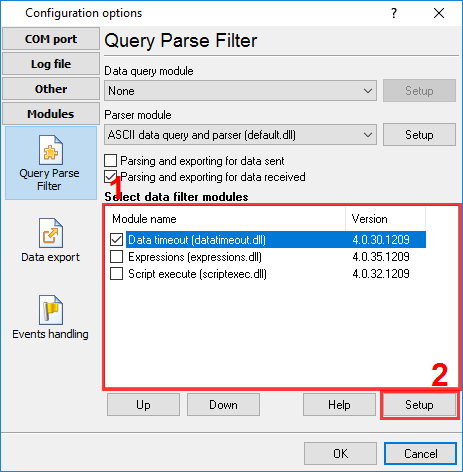
Task: Enable Parsing and exporting for data sent
Action: 110,161
